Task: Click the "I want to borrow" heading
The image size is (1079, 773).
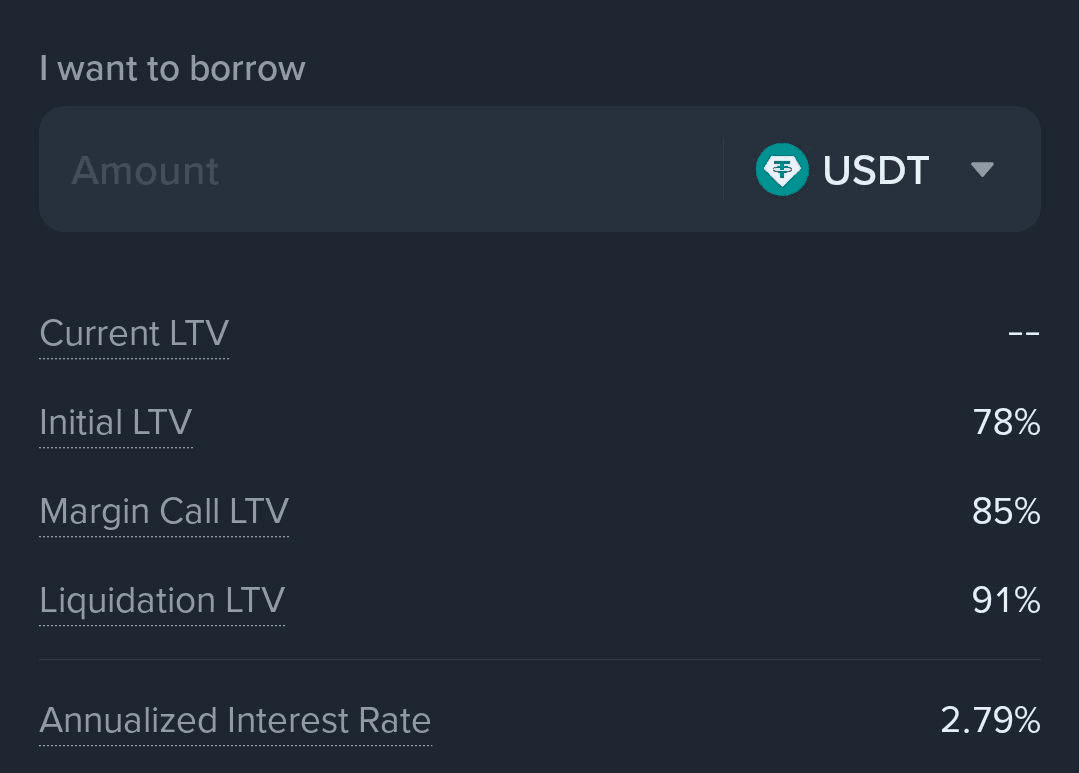Action: point(172,69)
